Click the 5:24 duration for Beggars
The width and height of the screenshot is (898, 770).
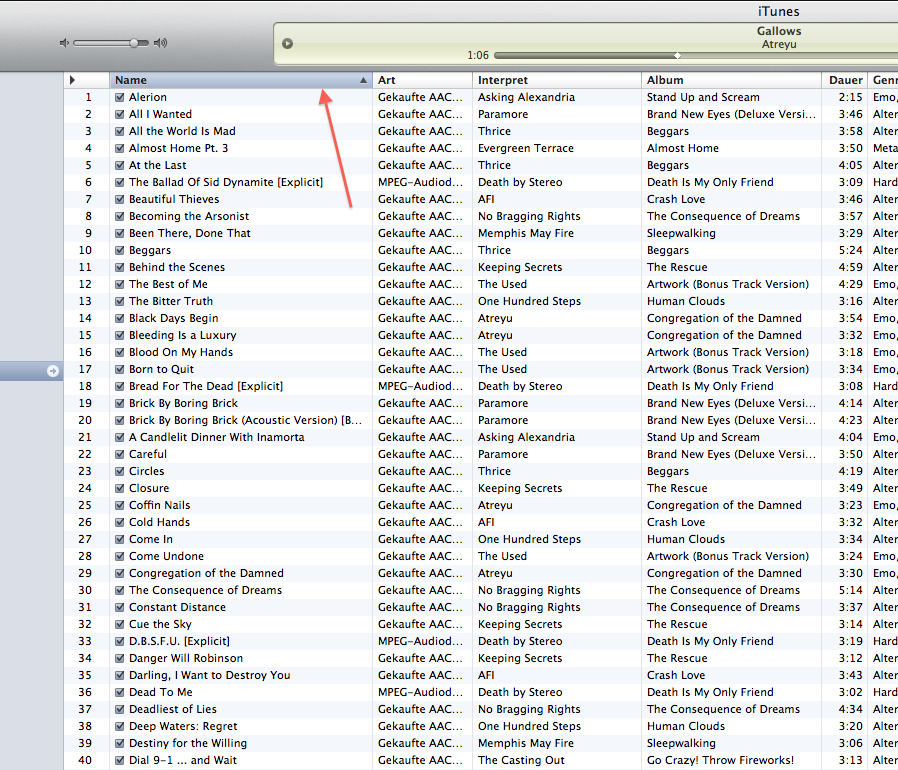pos(850,250)
